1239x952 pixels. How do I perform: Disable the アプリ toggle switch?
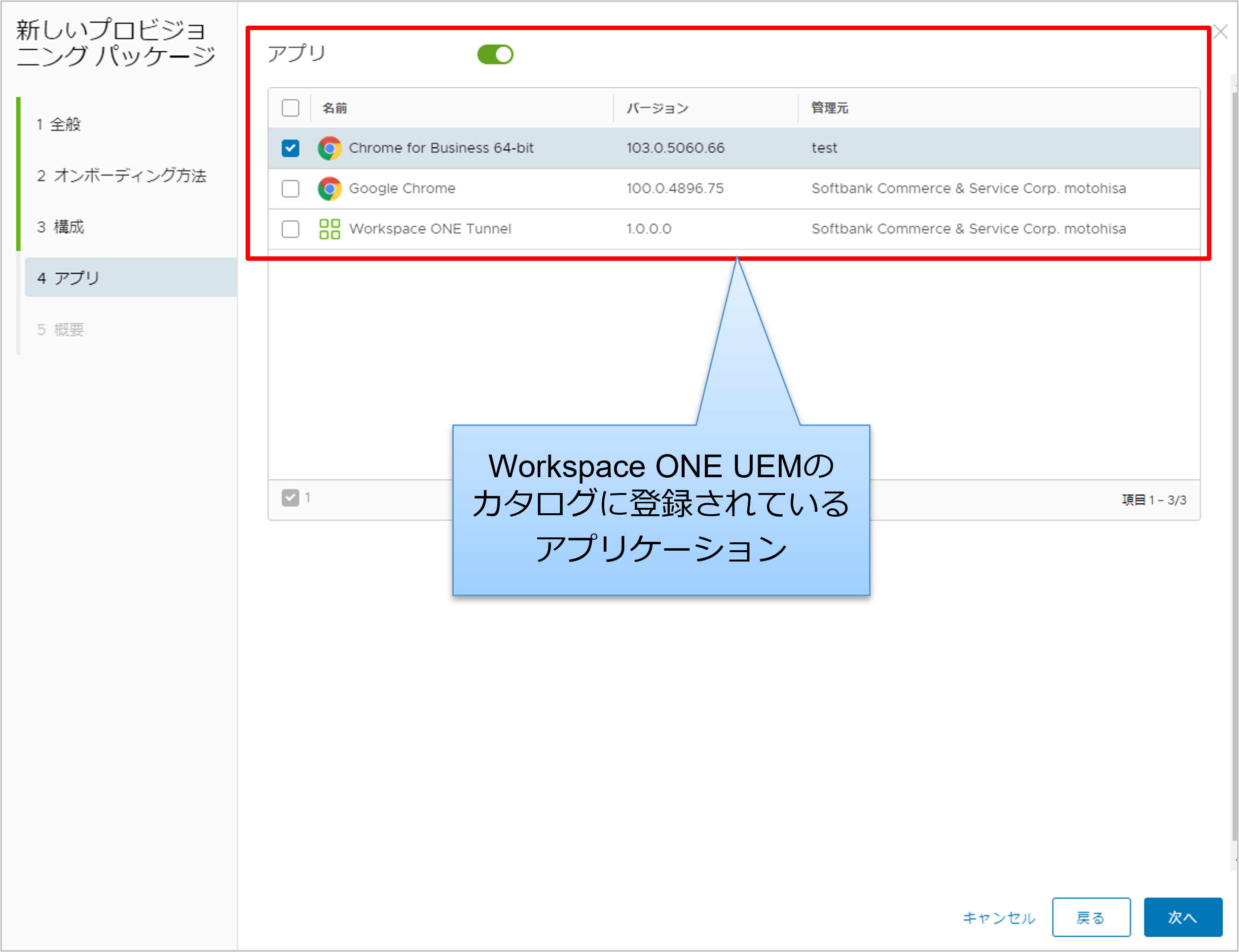pyautogui.click(x=494, y=54)
